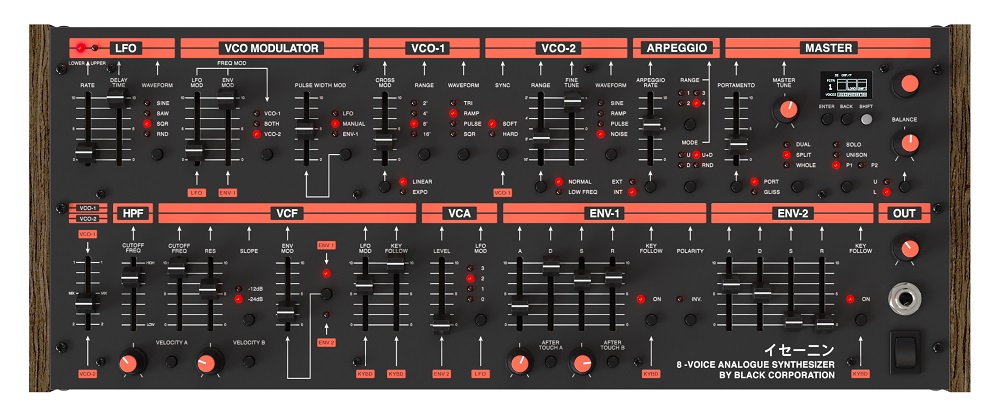
Task: Click the VCO Modulator ENV MOD slider
Action: tap(227, 99)
